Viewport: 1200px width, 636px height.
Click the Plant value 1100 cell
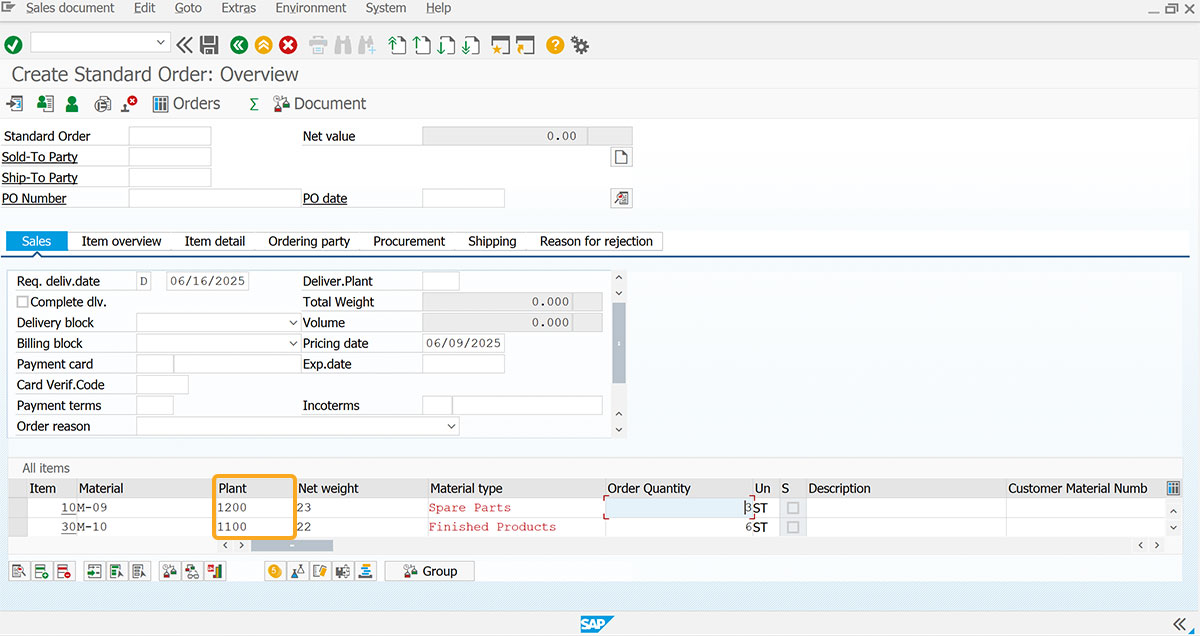pyautogui.click(x=254, y=527)
